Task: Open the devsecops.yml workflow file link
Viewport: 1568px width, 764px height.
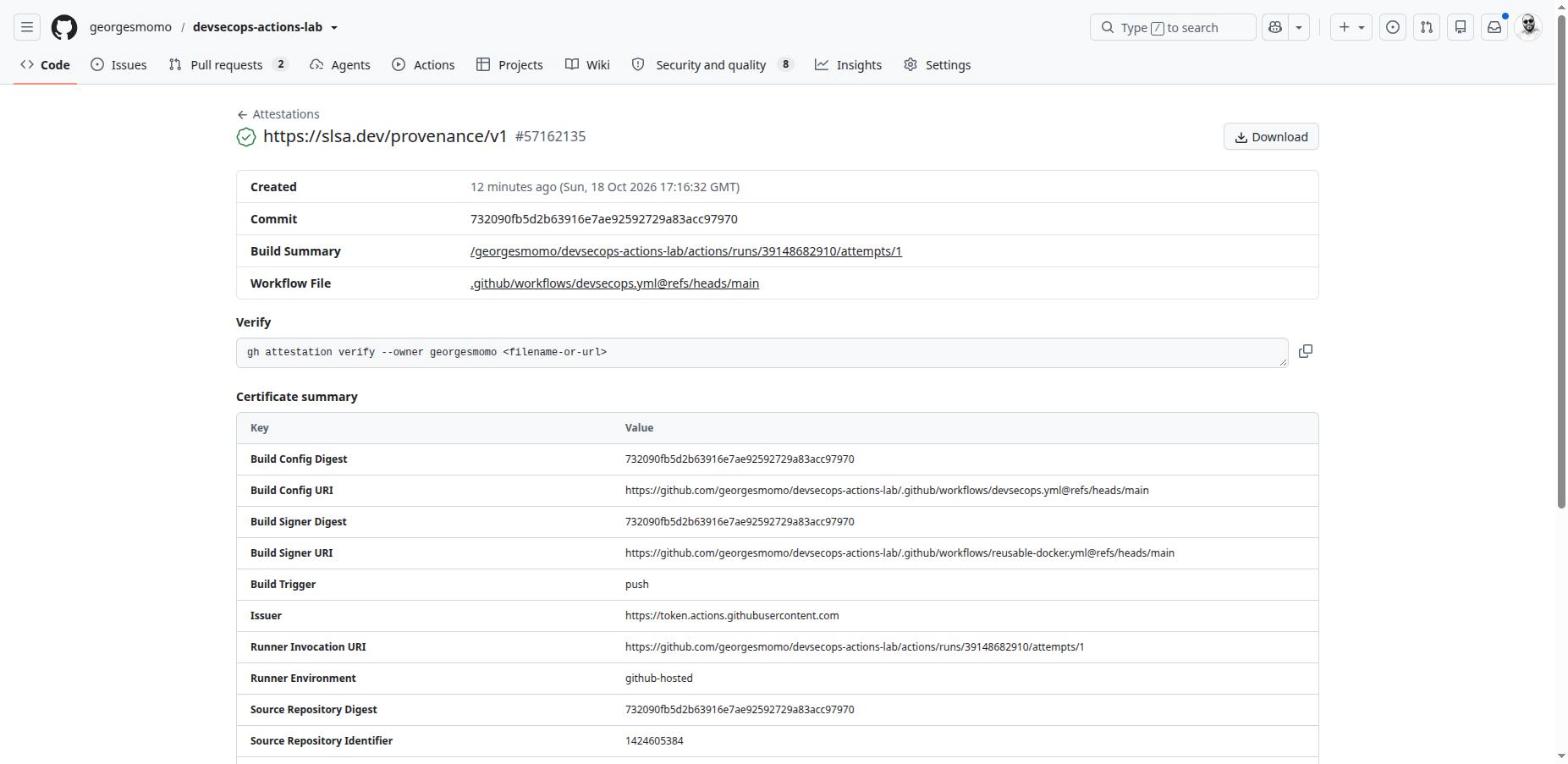Action: 614,283
